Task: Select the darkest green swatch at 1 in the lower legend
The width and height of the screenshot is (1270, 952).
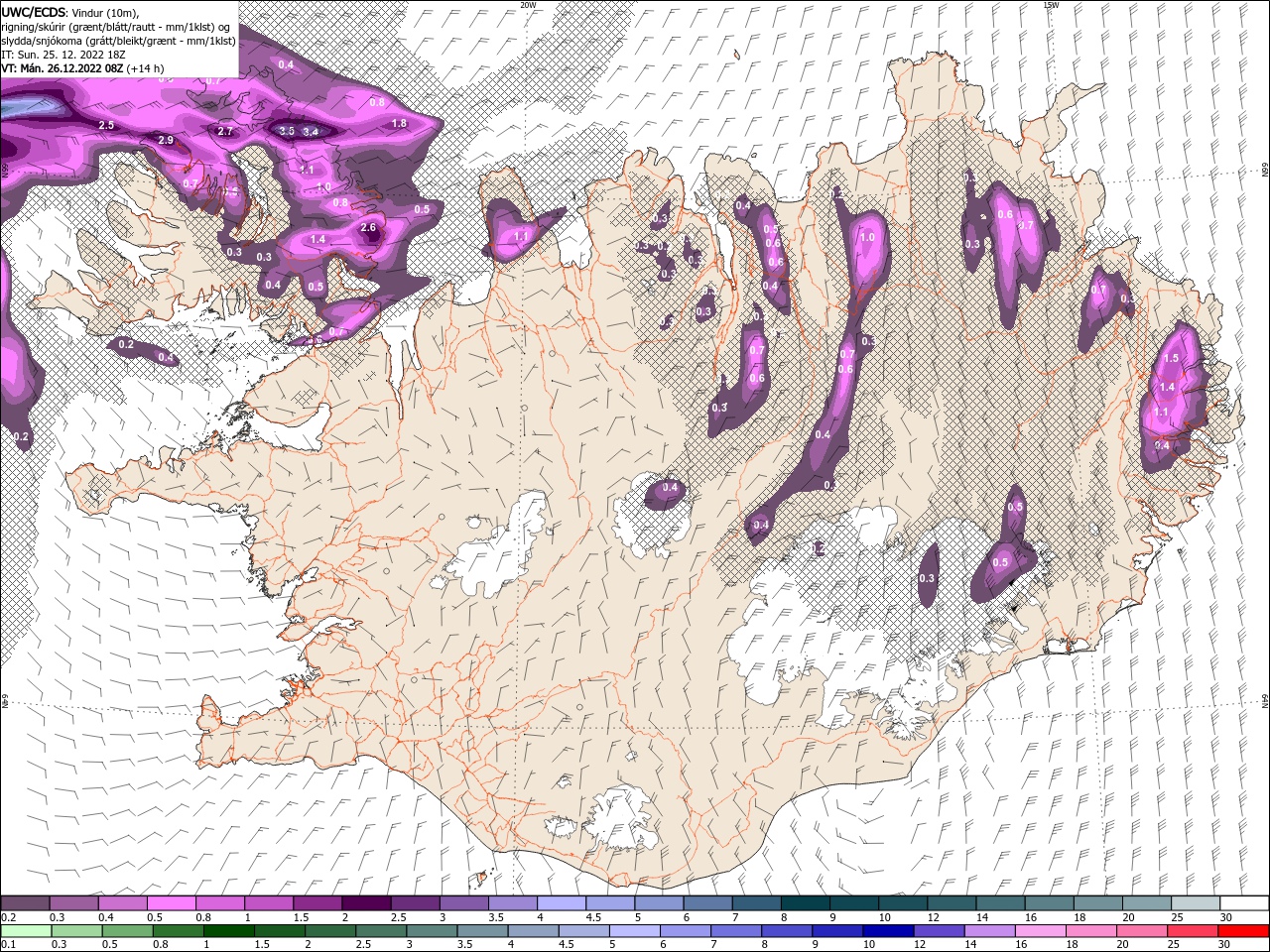Action: pos(228,931)
